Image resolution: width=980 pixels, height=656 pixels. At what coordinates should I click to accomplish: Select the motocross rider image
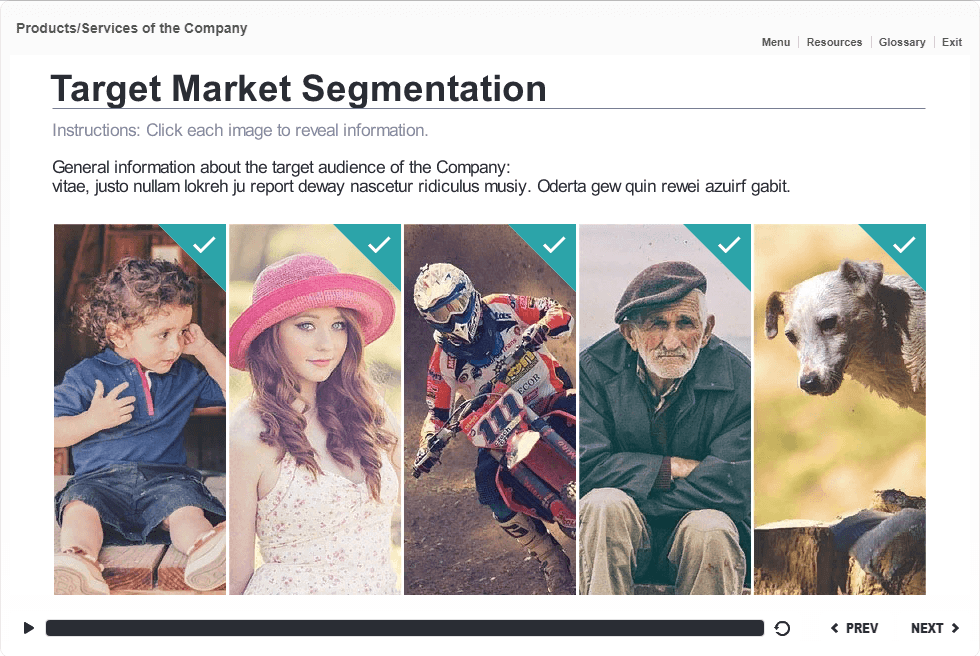[490, 420]
